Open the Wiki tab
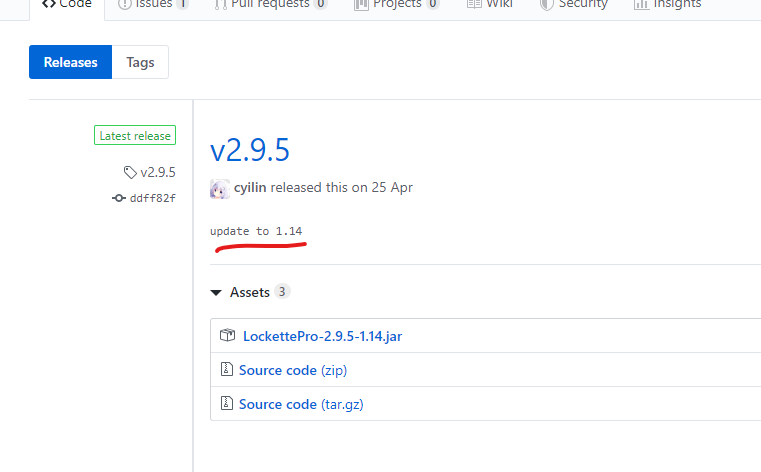The image size is (761, 472). tap(489, 4)
